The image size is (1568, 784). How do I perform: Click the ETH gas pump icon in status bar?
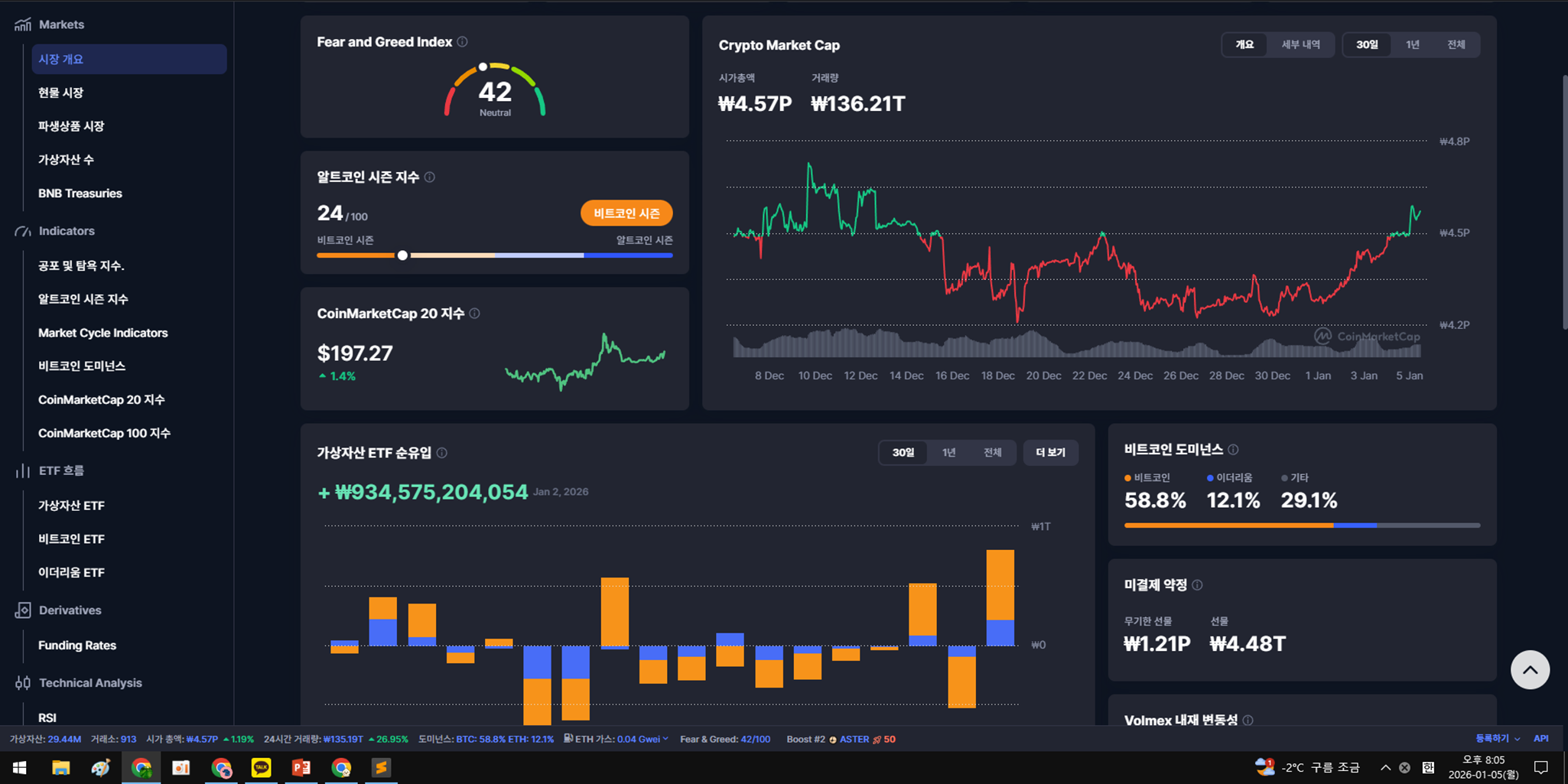568,739
